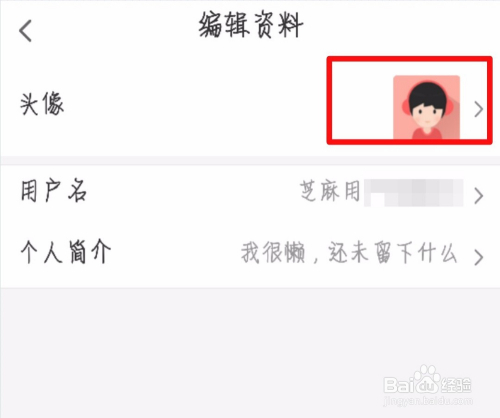Image resolution: width=500 pixels, height=418 pixels.
Task: Click the blurred part of the username
Action: coord(413,193)
